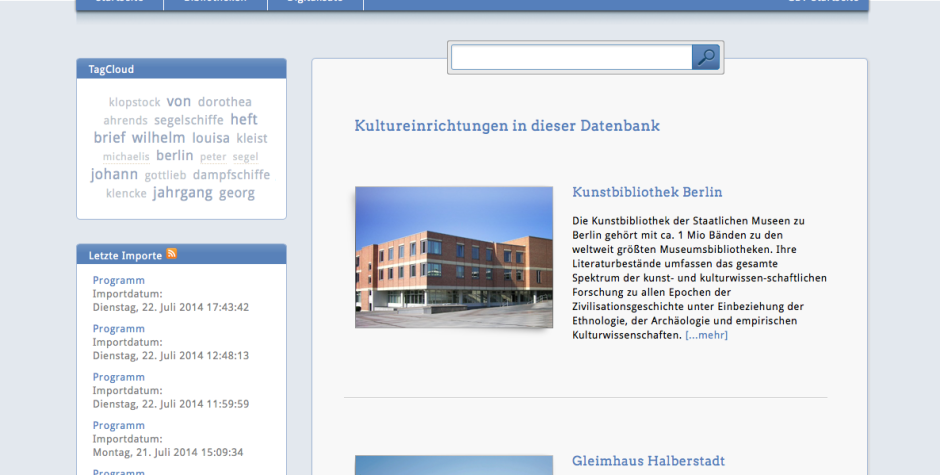This screenshot has width=940, height=475.
Task: Click the date 'Dienstag, 22. Juli 2014 12:48:13'
Action: click(x=171, y=356)
